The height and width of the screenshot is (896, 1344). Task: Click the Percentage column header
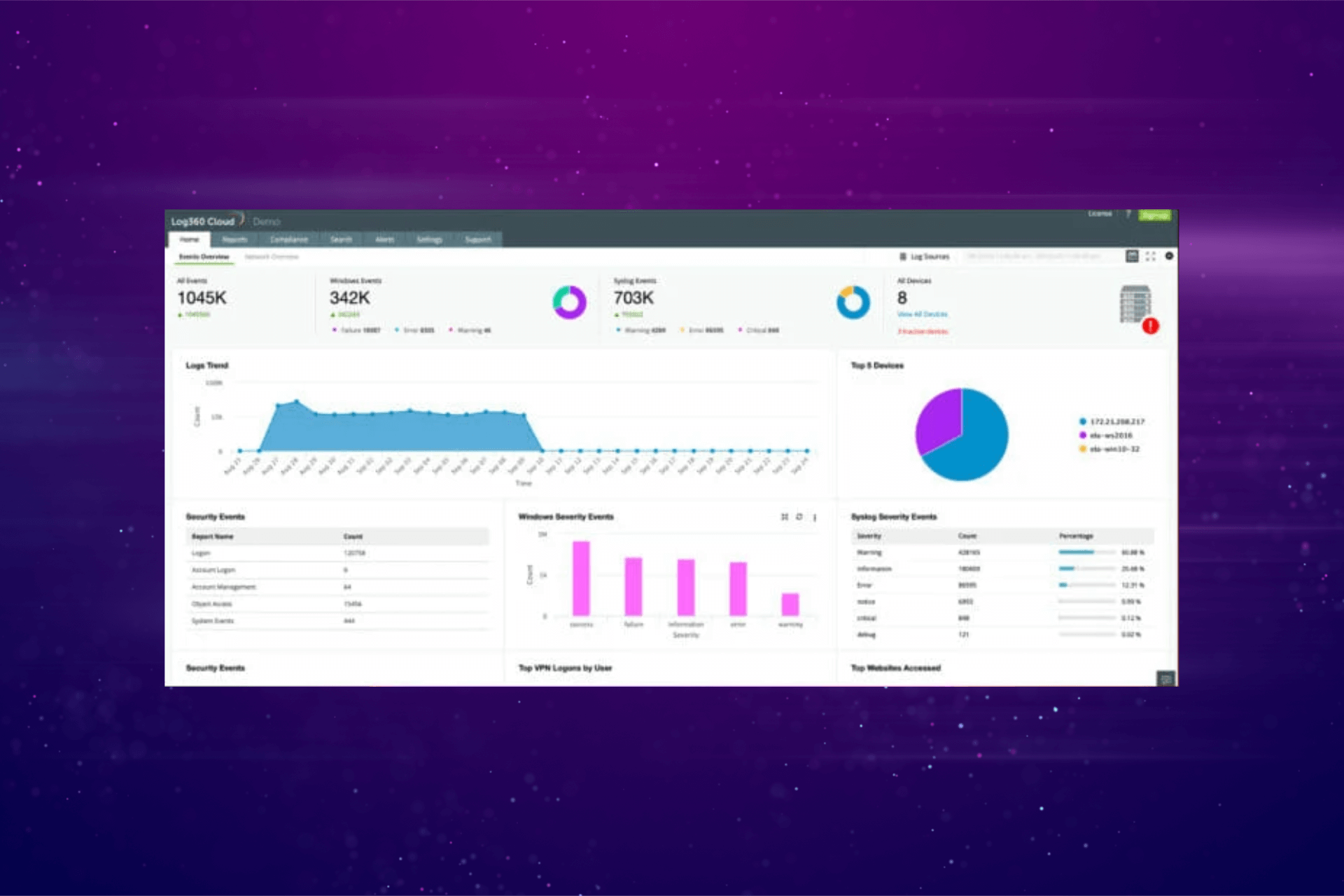(1076, 536)
